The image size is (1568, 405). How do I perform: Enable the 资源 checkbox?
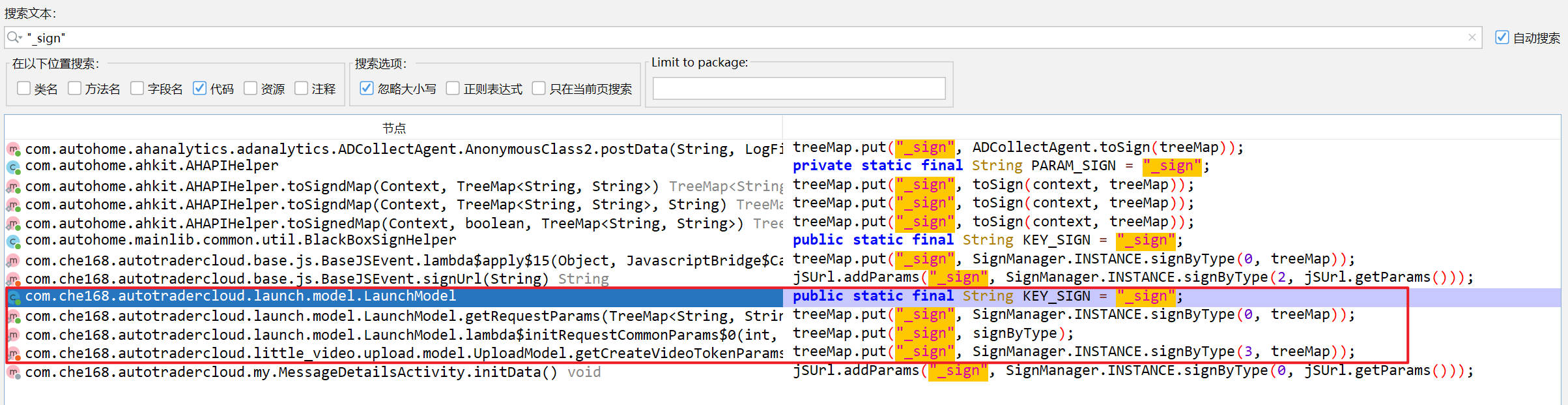tap(251, 88)
